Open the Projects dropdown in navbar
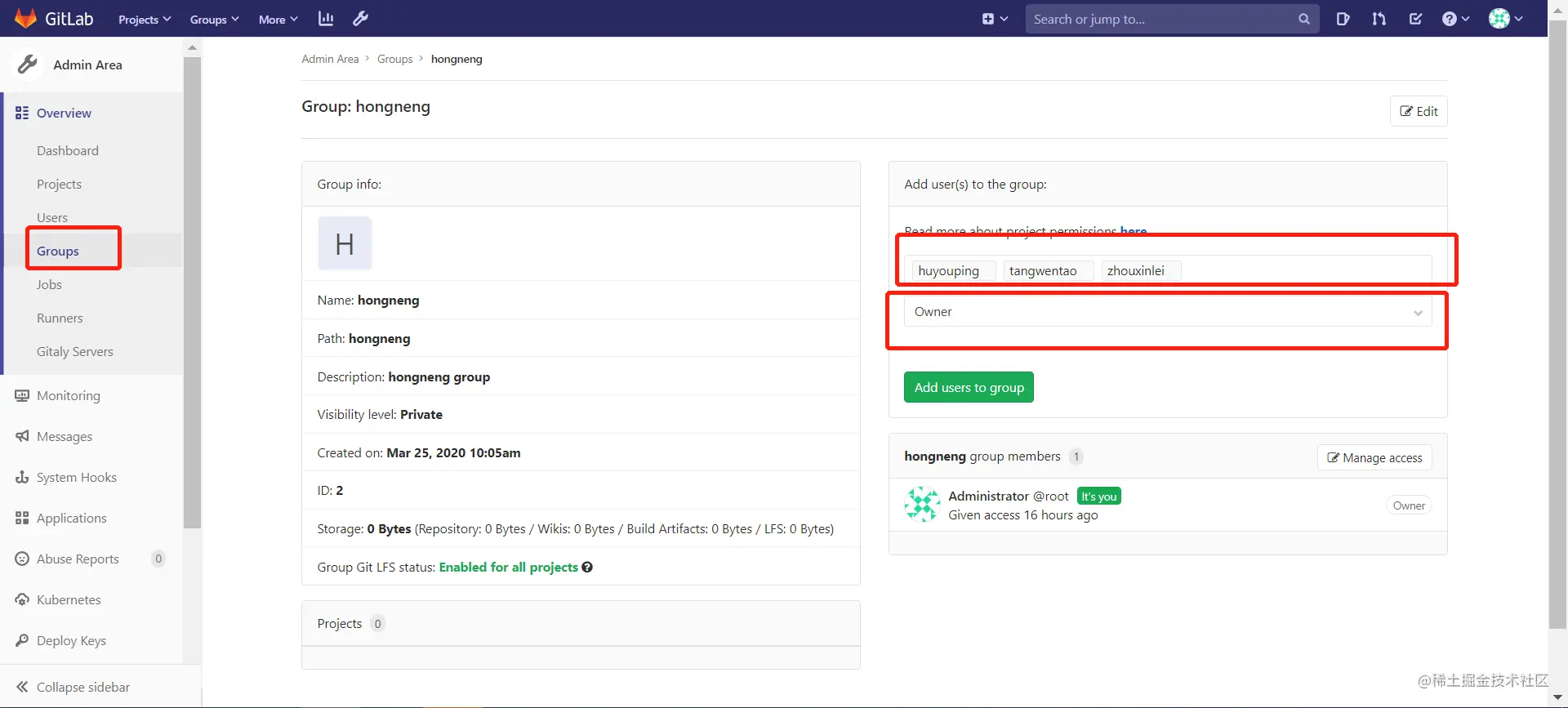 click(145, 19)
